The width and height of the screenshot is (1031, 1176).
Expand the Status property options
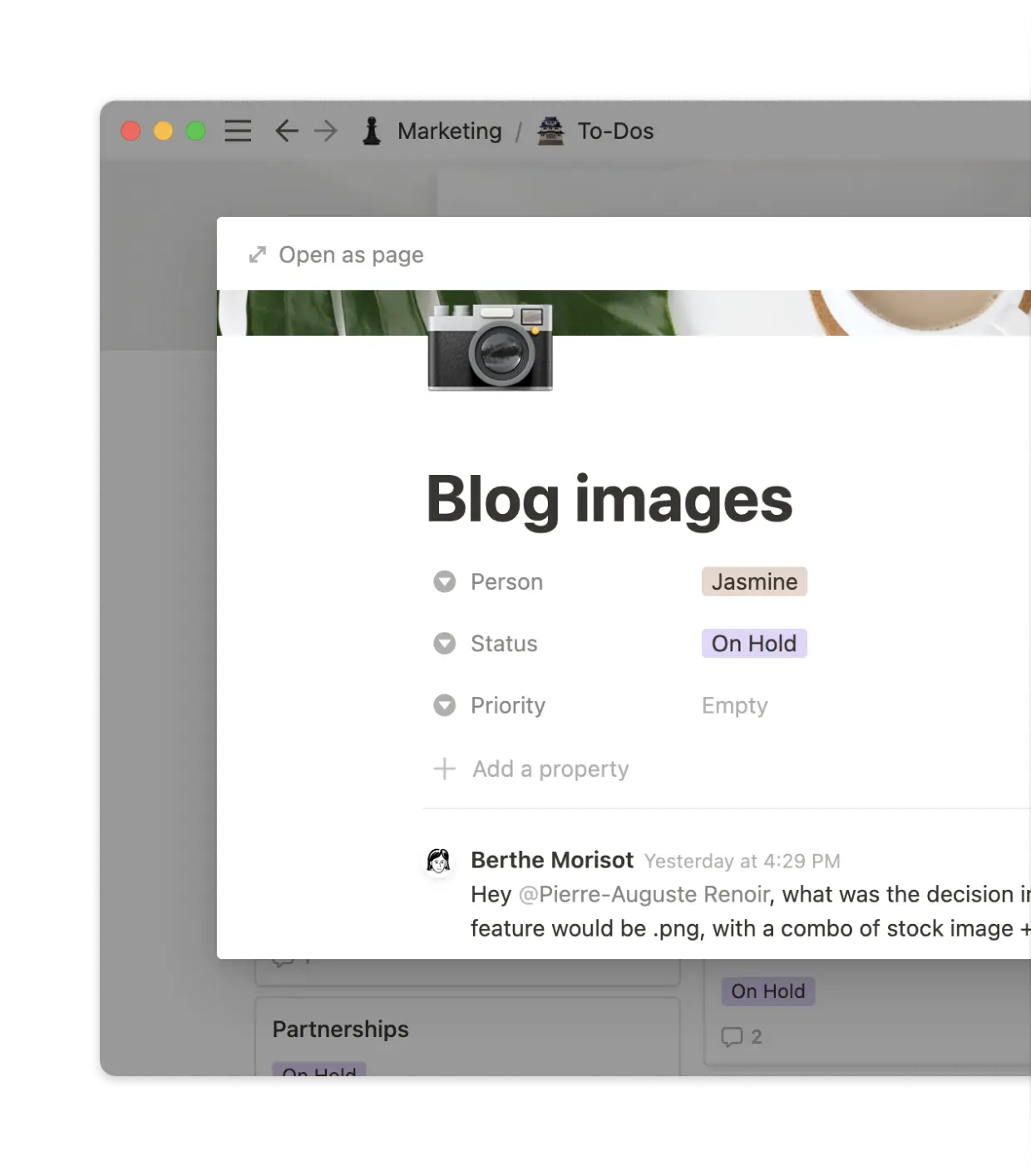(x=445, y=643)
